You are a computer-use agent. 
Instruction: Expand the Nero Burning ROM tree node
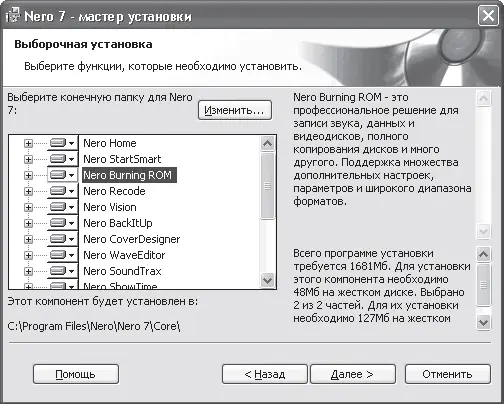point(28,175)
